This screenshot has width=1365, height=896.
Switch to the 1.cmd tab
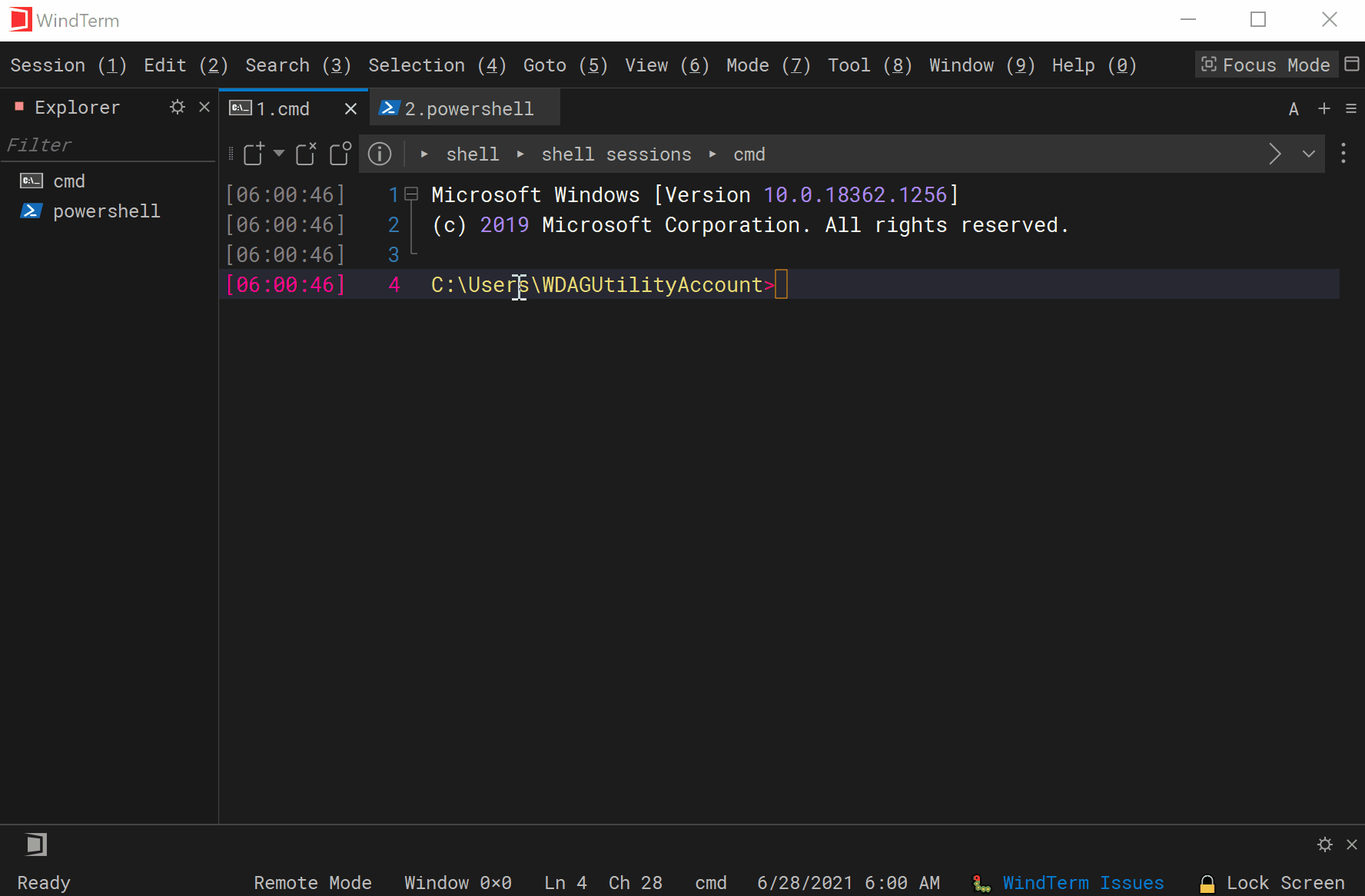pos(282,109)
